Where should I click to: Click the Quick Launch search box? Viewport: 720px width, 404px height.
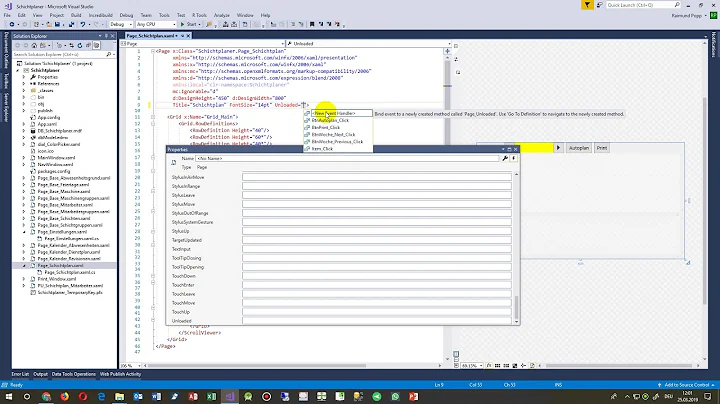(643, 5)
